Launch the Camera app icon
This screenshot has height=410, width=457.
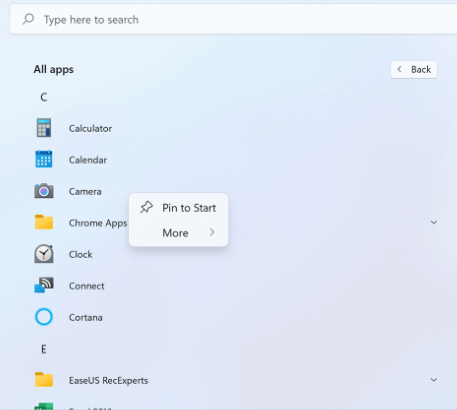click(x=44, y=191)
